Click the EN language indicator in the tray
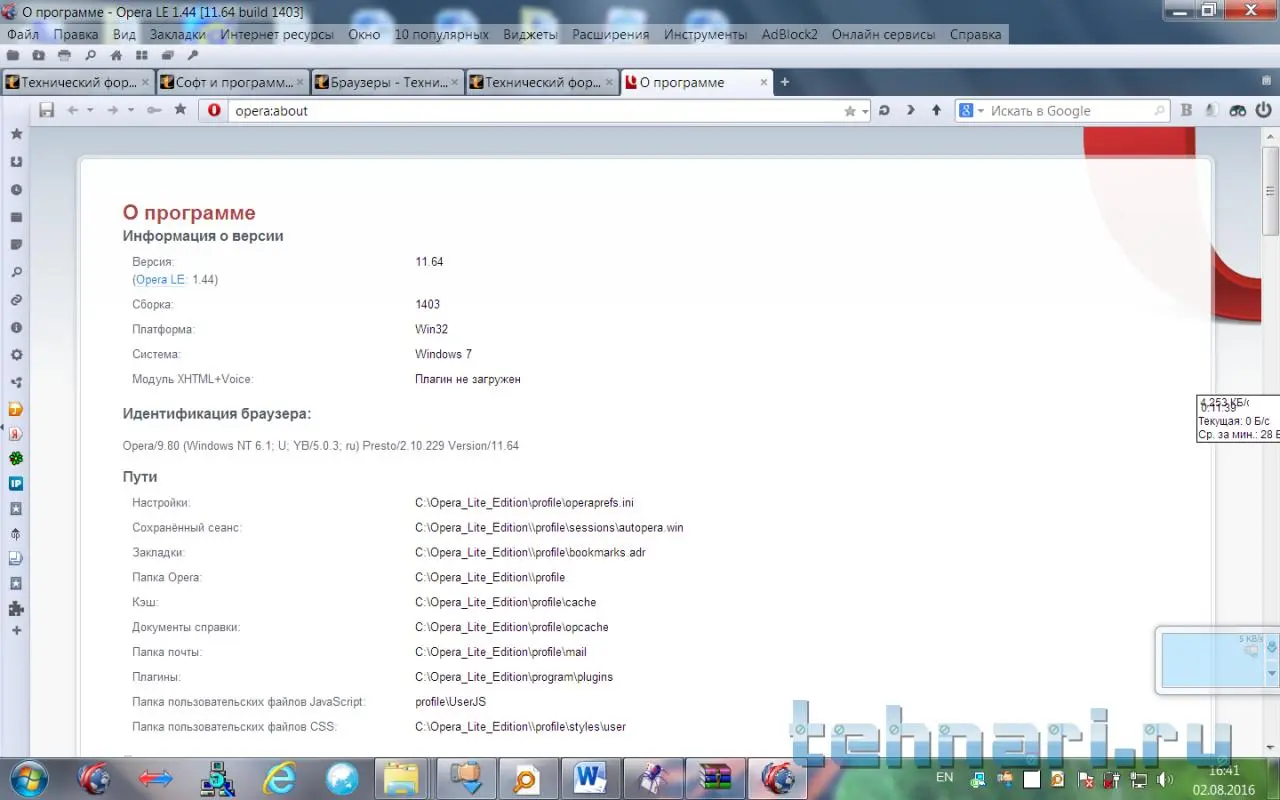 tap(944, 777)
